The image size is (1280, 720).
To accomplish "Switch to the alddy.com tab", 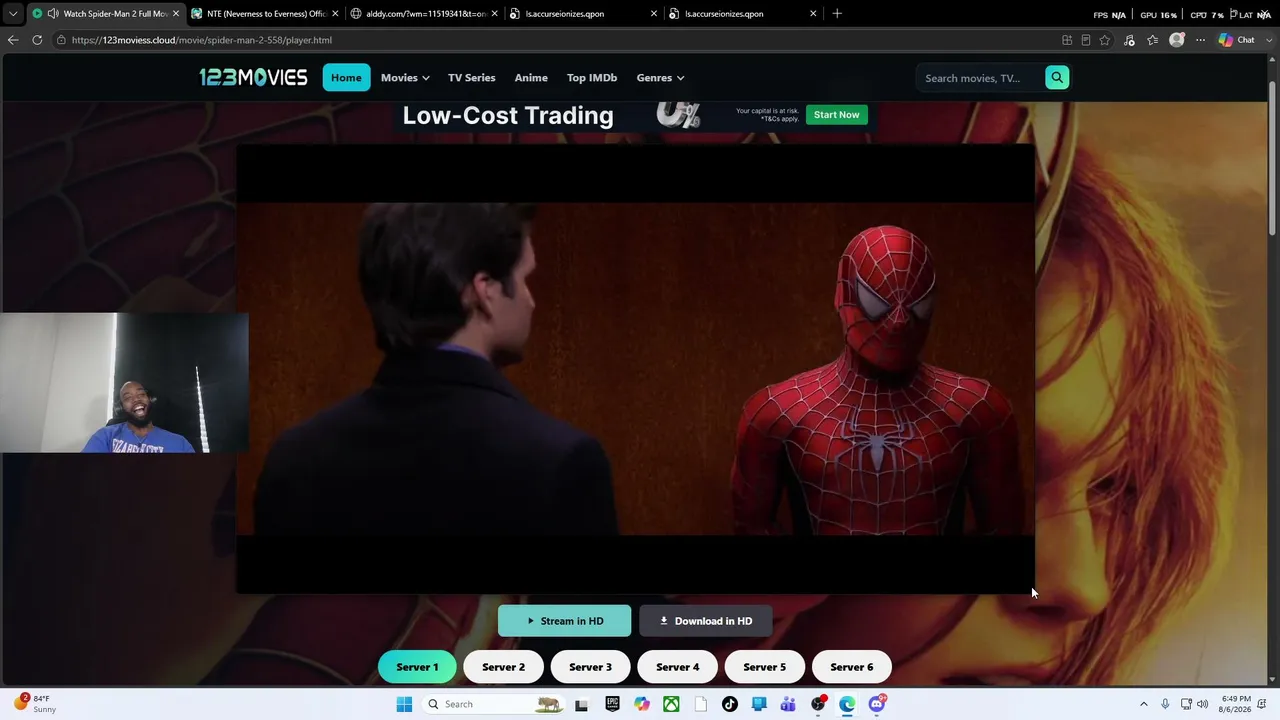I will click(425, 14).
